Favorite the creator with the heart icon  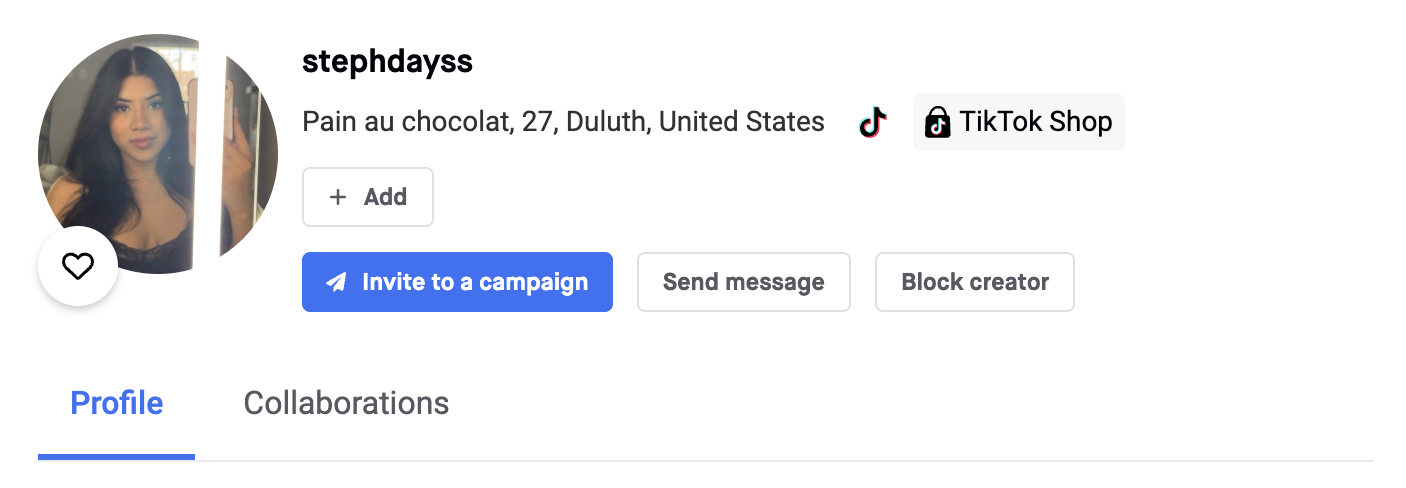coord(78,266)
